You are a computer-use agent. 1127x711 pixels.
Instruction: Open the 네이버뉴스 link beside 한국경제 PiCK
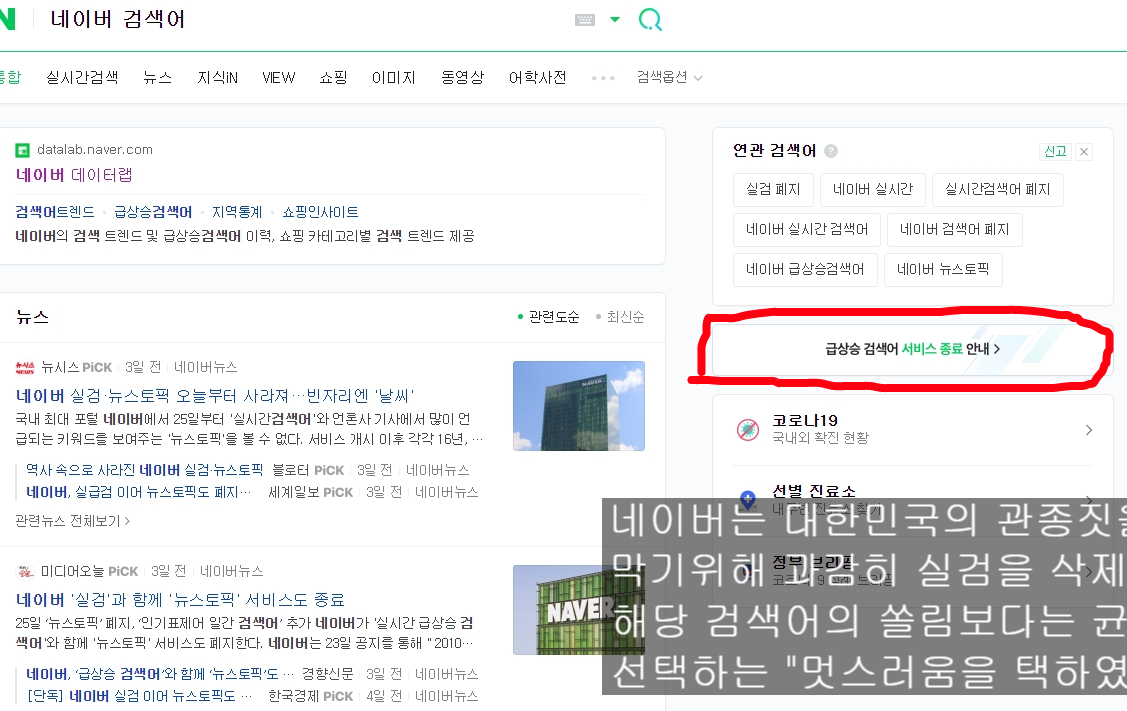(x=446, y=696)
